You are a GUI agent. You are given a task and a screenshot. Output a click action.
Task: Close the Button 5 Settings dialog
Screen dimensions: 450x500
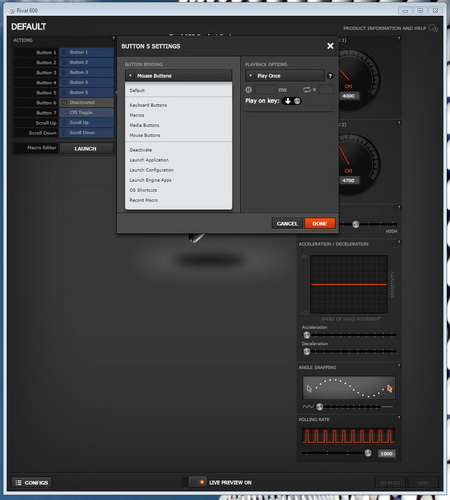(330, 46)
